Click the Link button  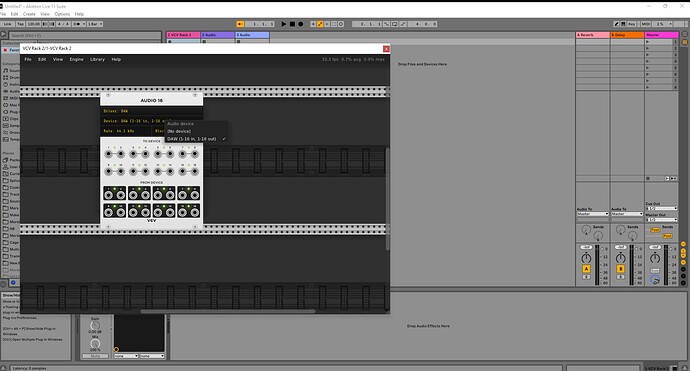pos(8,24)
